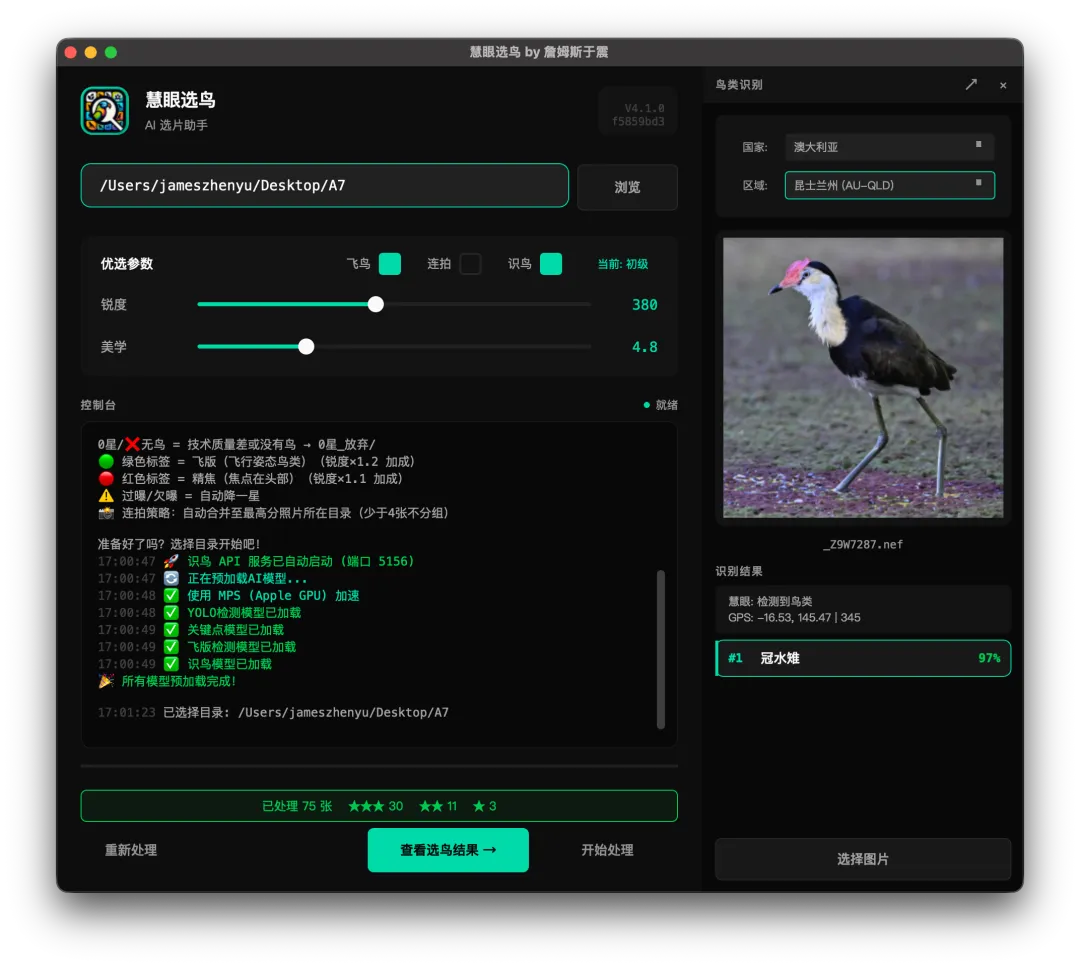Enable the 连拍 checkbox
The image size is (1080, 967).
click(x=470, y=264)
